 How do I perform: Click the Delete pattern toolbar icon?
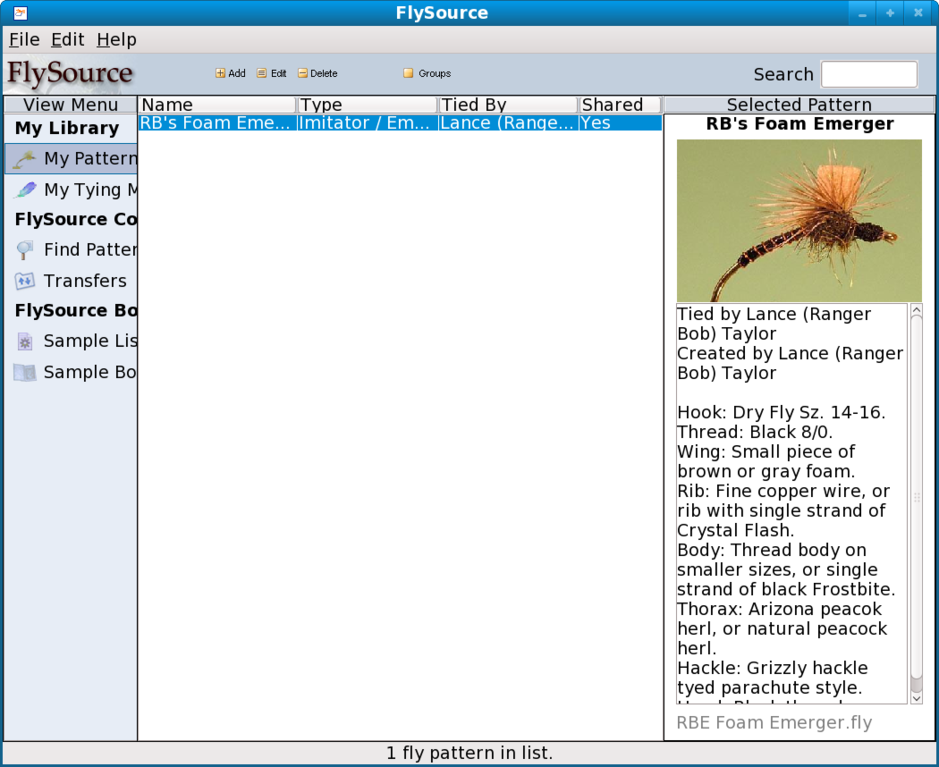[303, 74]
